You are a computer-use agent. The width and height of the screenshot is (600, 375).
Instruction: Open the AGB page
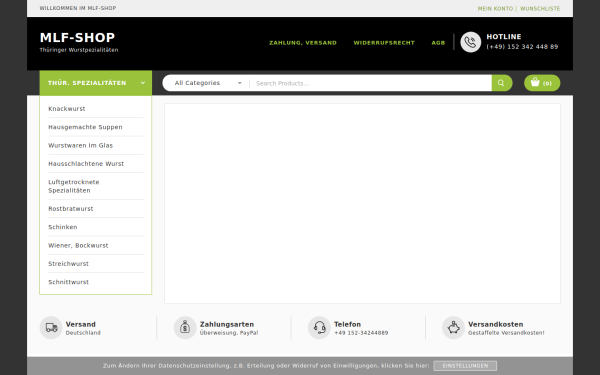(x=438, y=43)
